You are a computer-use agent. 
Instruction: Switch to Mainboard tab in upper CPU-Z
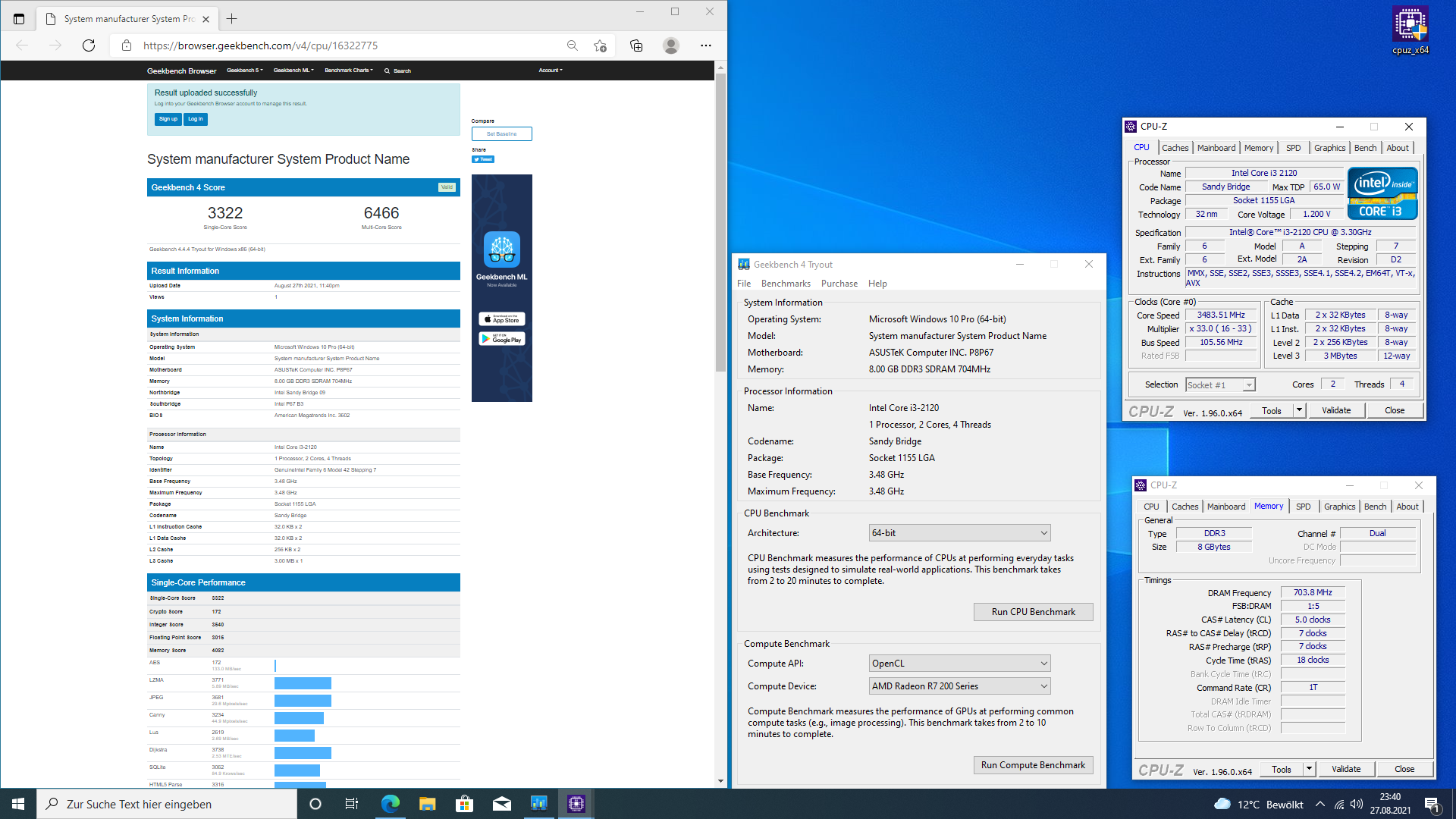click(x=1216, y=148)
